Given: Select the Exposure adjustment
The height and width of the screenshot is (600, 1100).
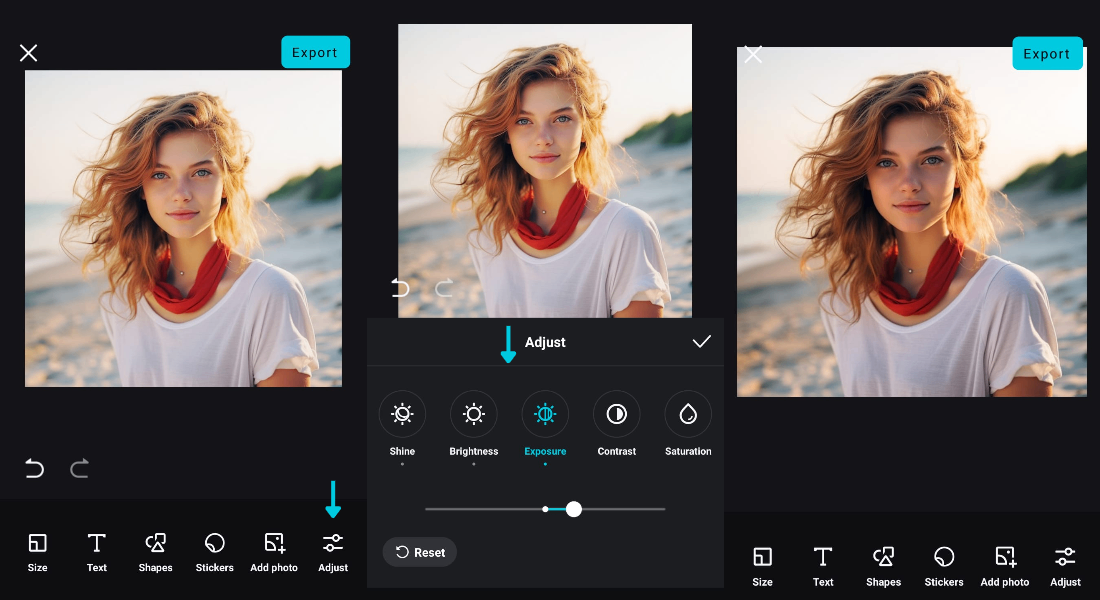Looking at the screenshot, I should pos(545,424).
